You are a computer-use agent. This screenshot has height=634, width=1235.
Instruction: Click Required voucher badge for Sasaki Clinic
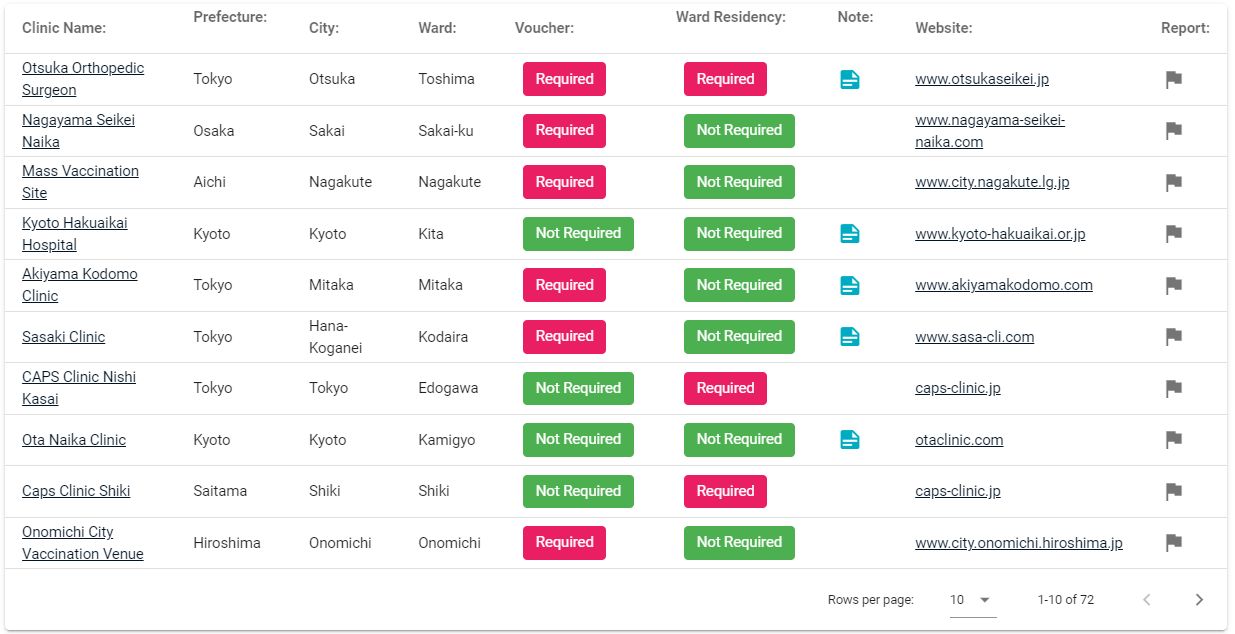564,337
